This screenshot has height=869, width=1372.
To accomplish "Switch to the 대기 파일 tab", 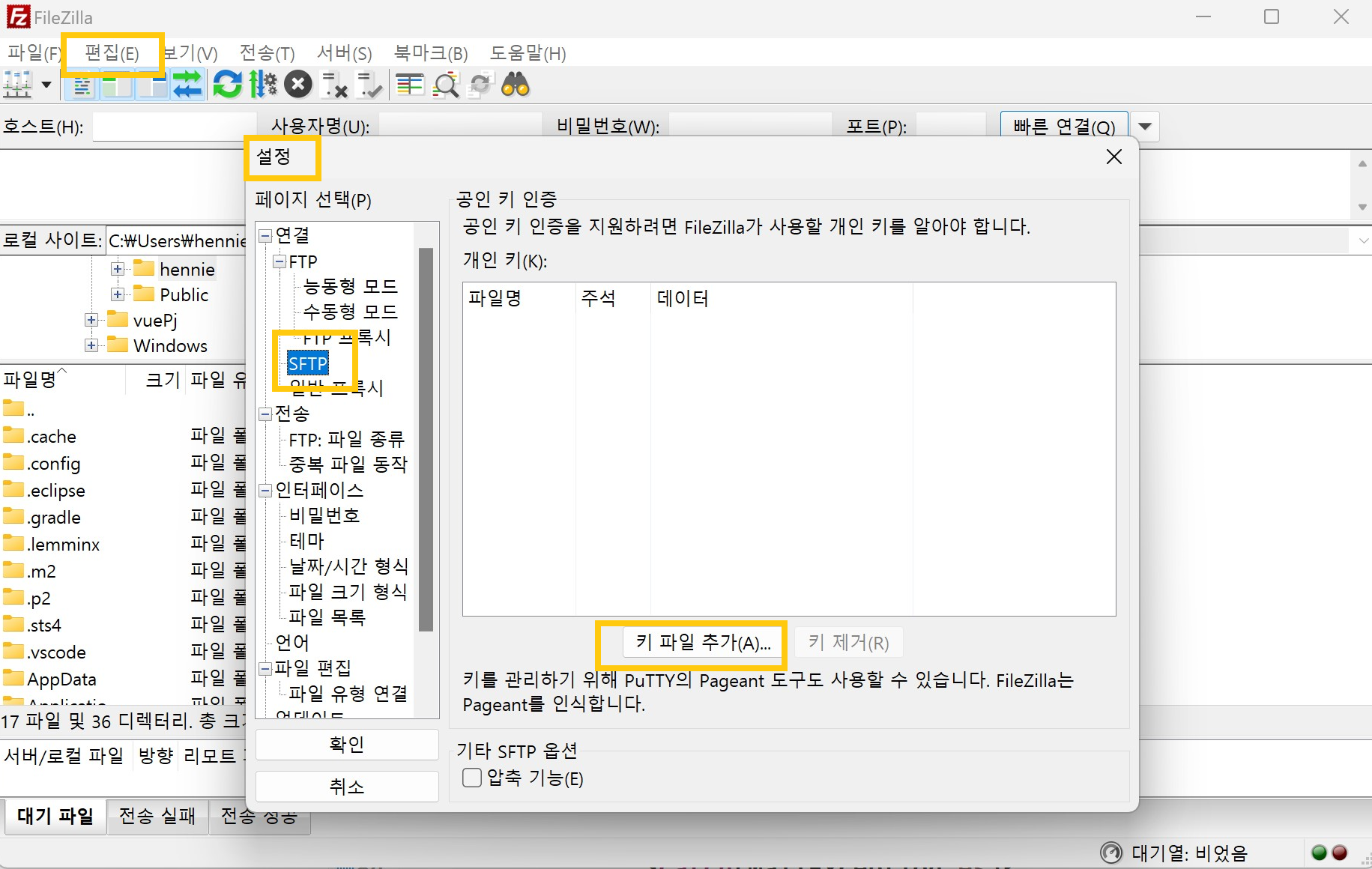I will 55,815.
